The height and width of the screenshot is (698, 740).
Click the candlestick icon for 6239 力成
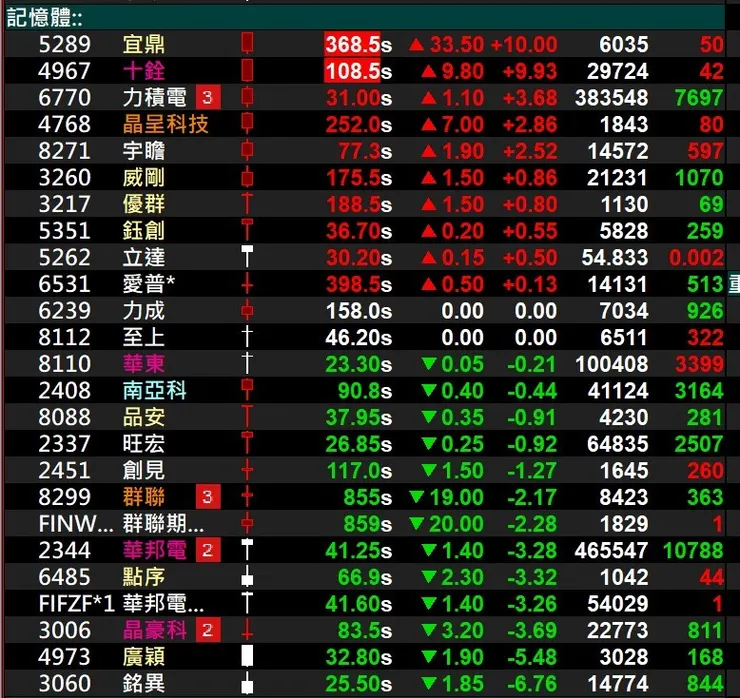click(247, 310)
